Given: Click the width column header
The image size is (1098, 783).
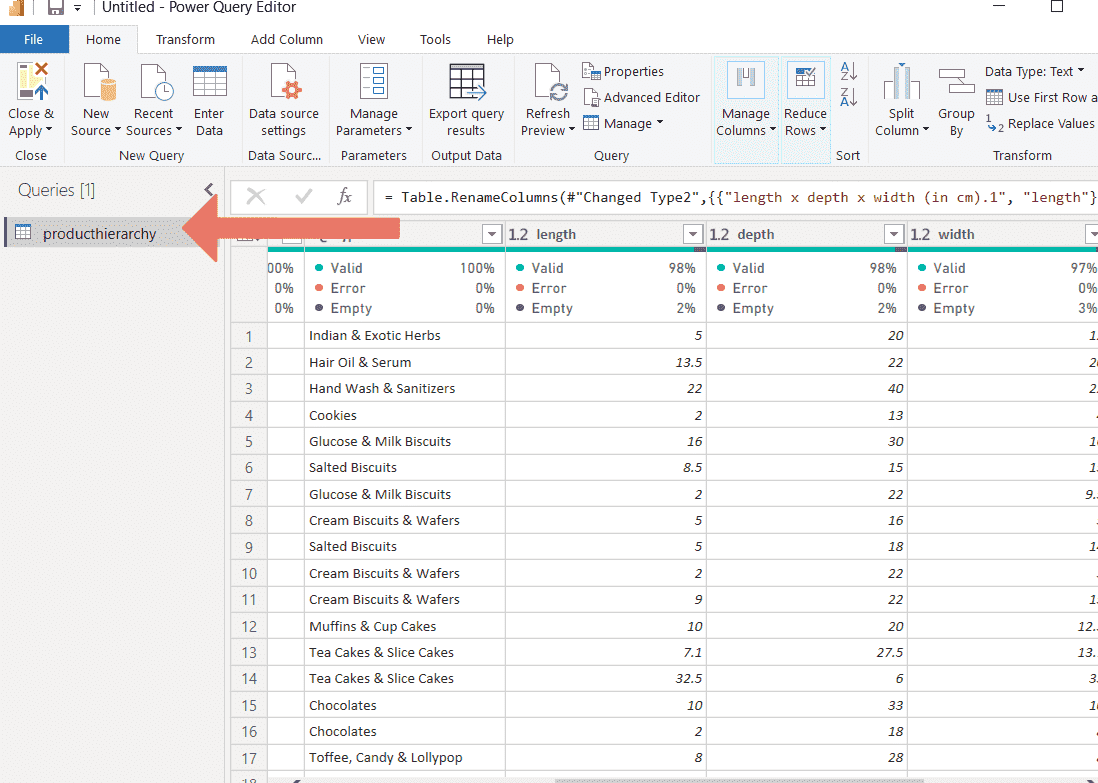Looking at the screenshot, I should [1003, 234].
